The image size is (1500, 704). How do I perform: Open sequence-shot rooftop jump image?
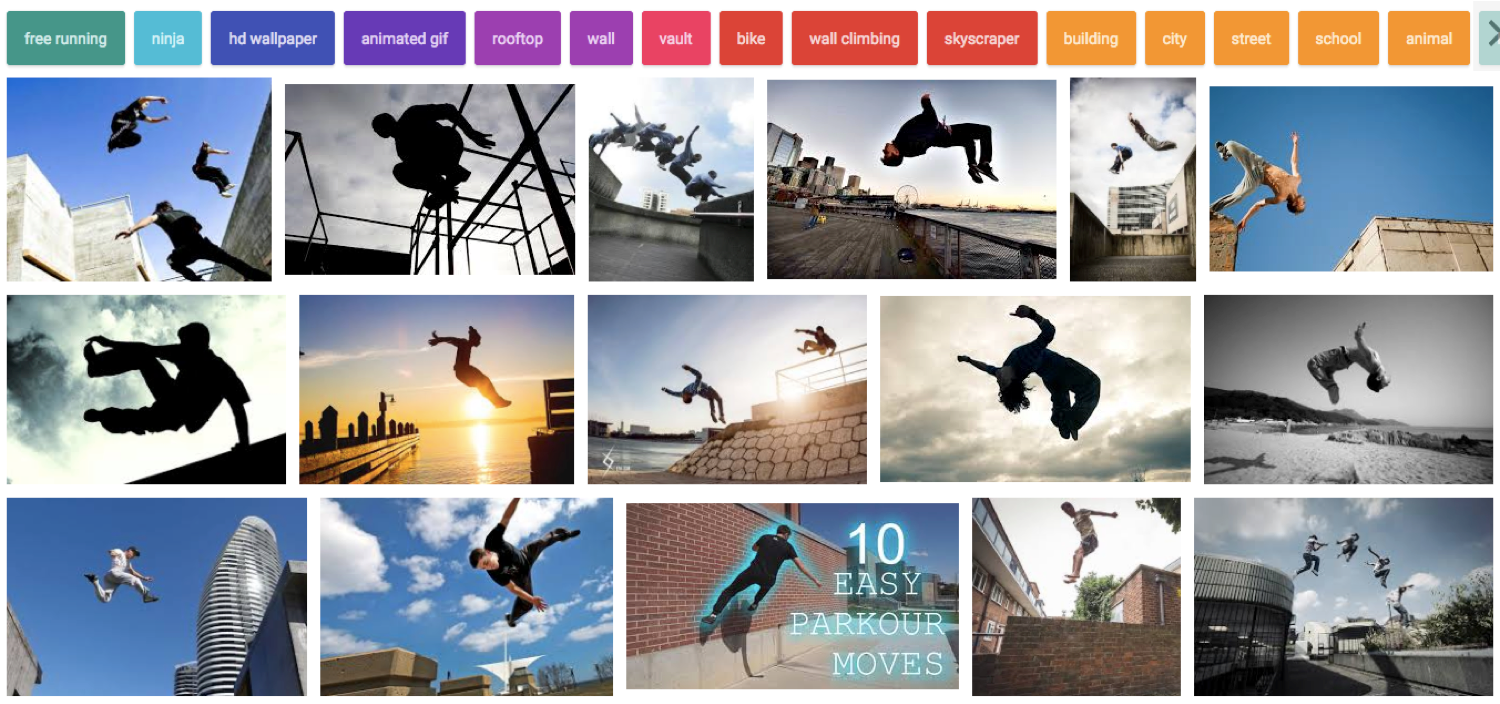click(671, 179)
